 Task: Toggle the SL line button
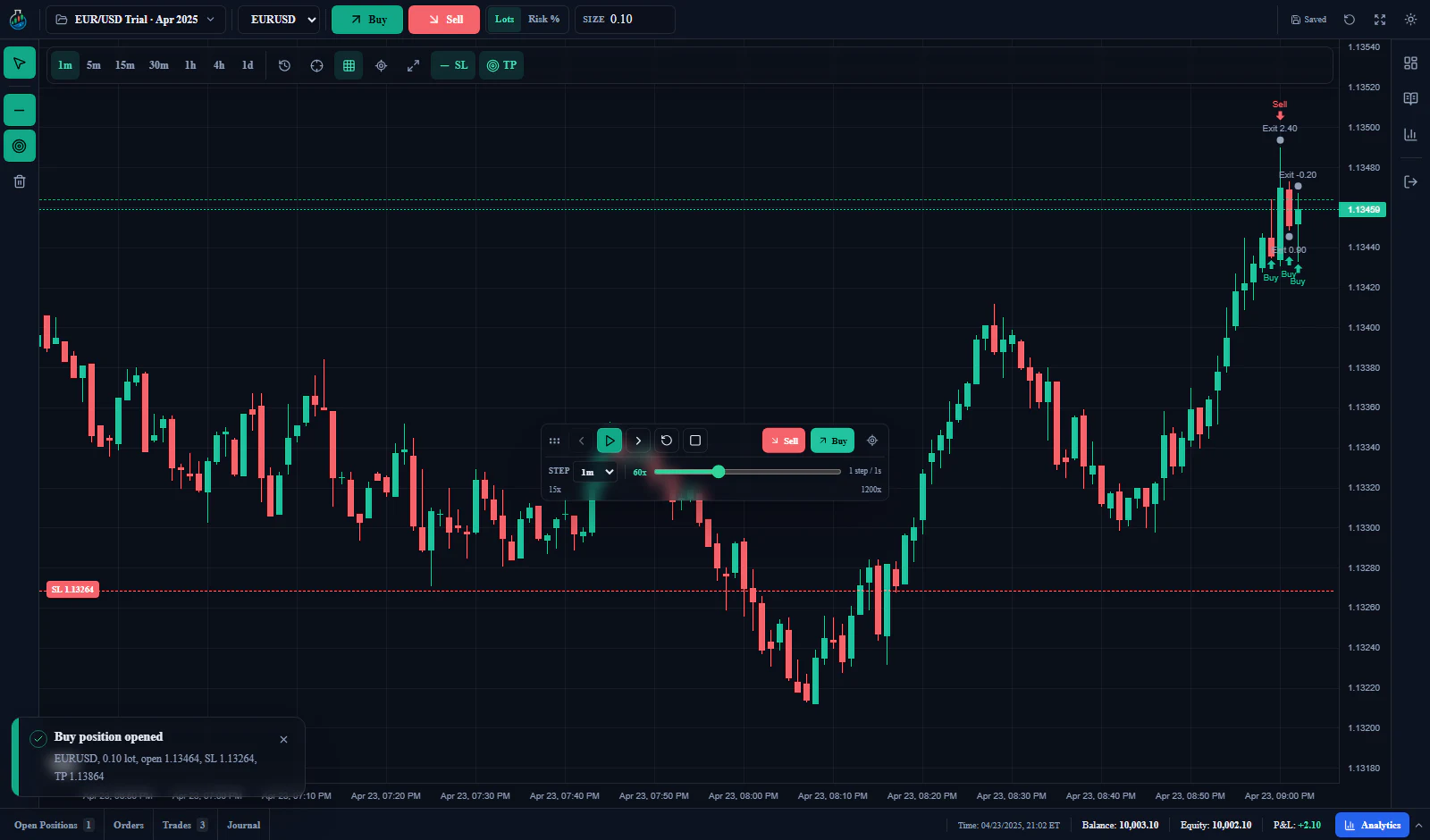pos(453,65)
